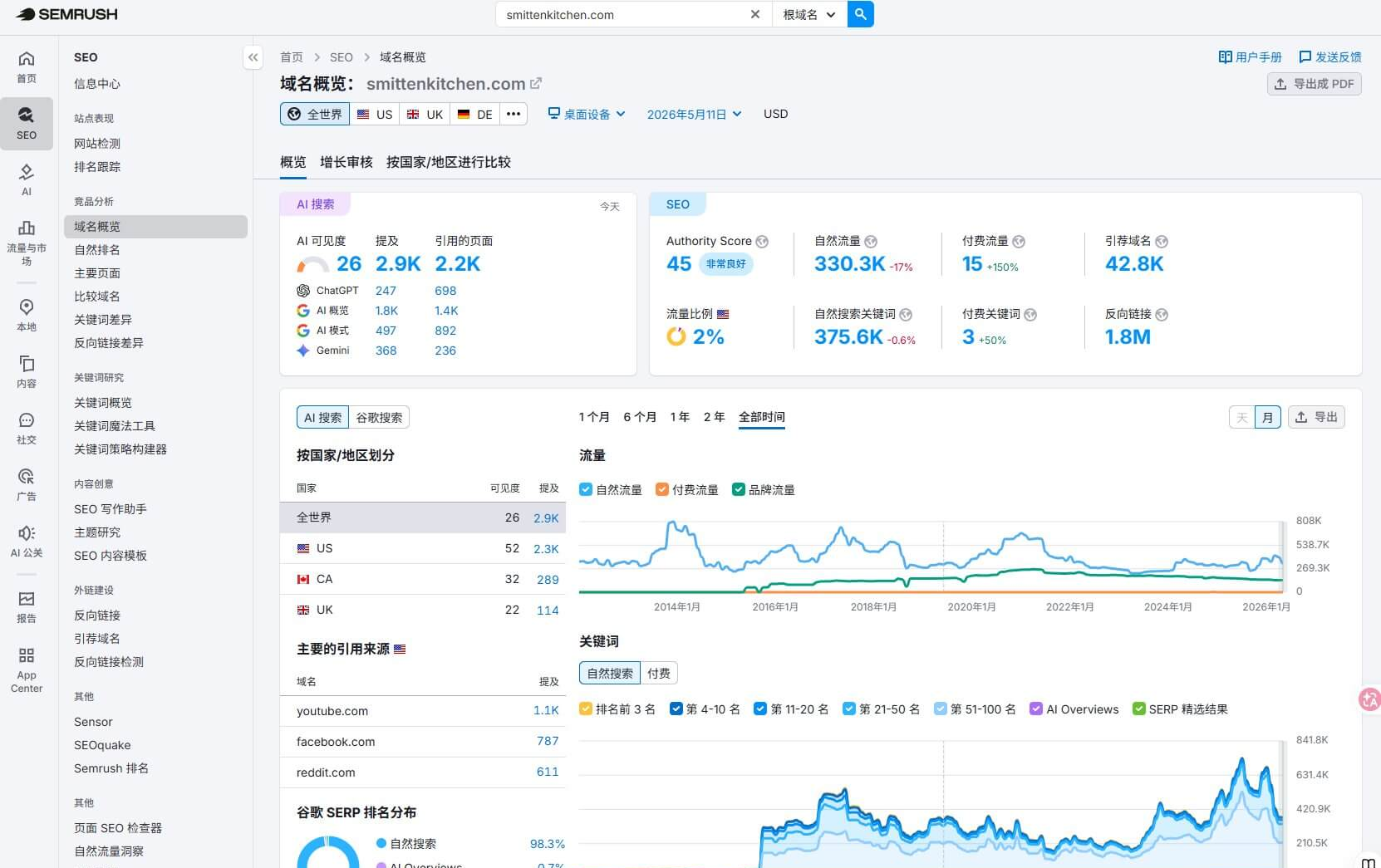Image resolution: width=1381 pixels, height=868 pixels.
Task: Select the 6 个月 time range
Action: pos(640,417)
